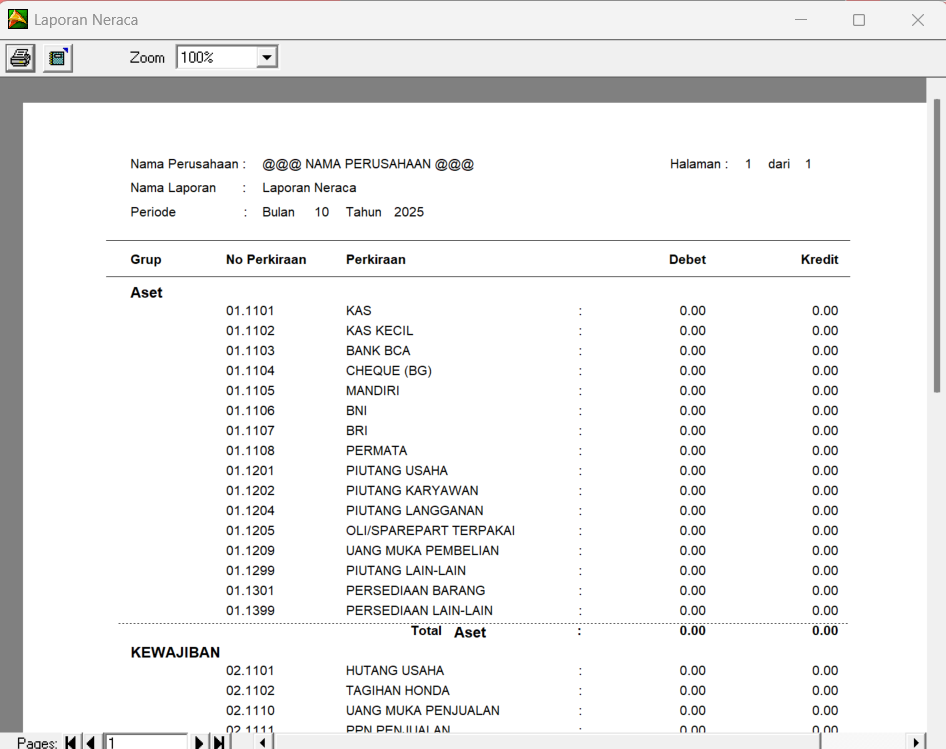
Task: Click the Zoom 100% combo box field
Action: 216,58
